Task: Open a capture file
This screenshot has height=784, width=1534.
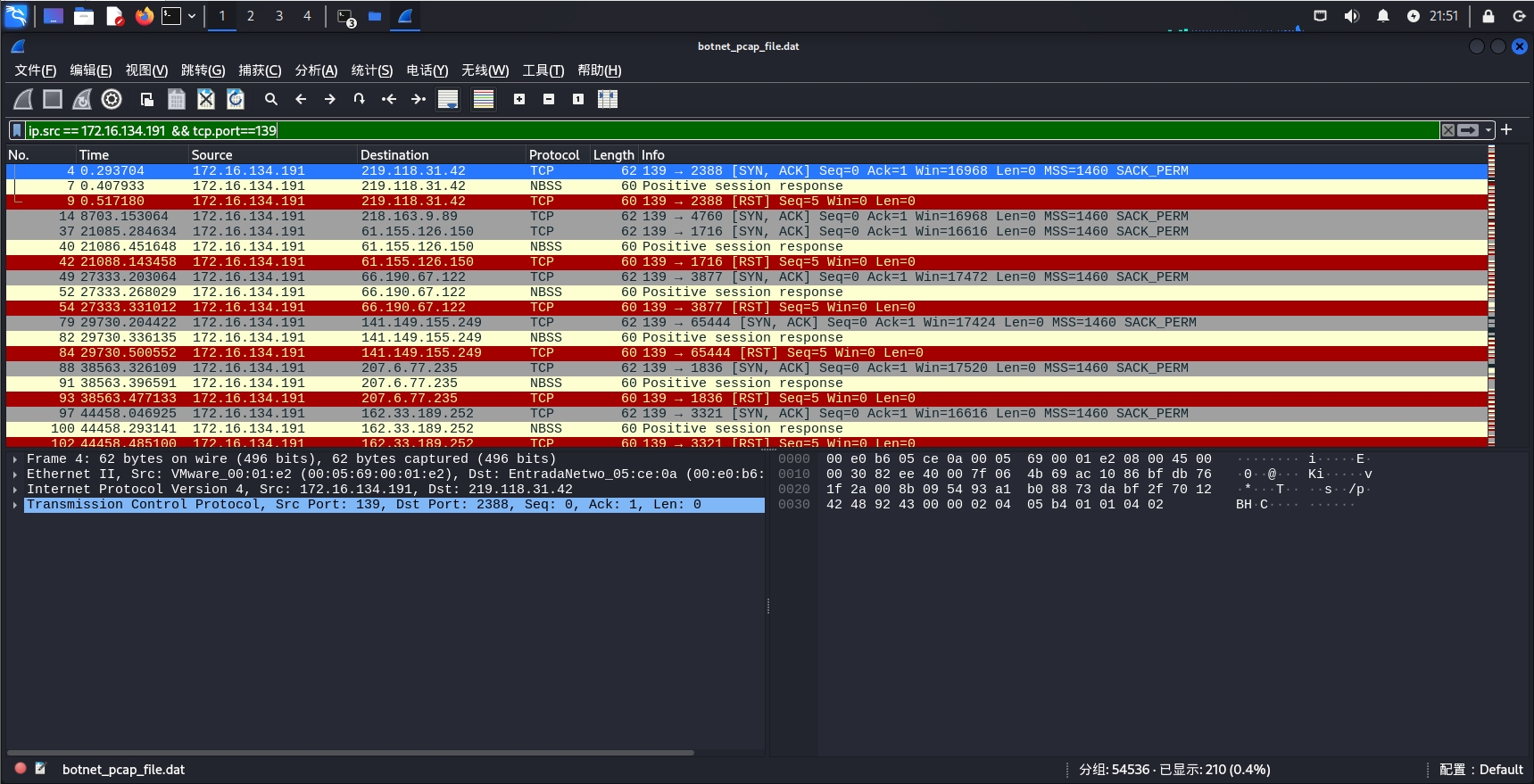Action: pos(147,99)
